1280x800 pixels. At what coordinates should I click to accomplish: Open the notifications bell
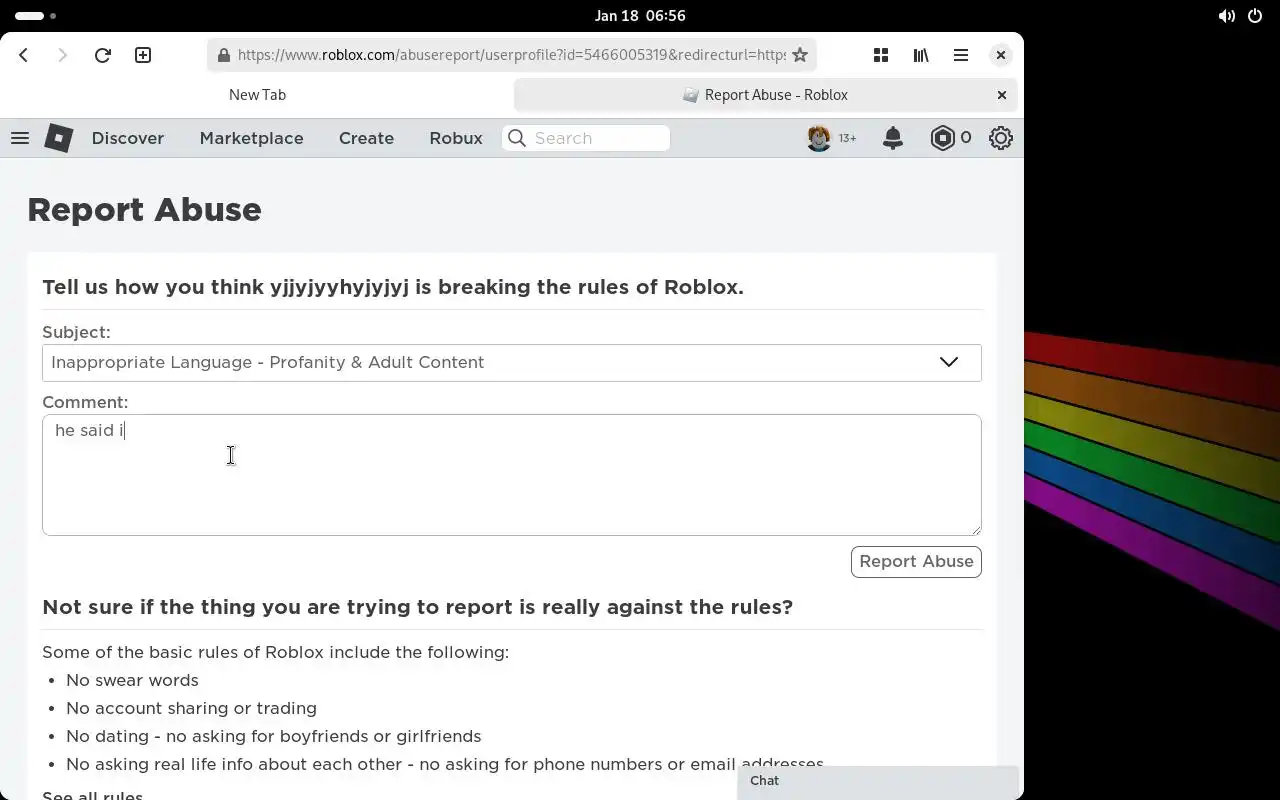(x=893, y=138)
